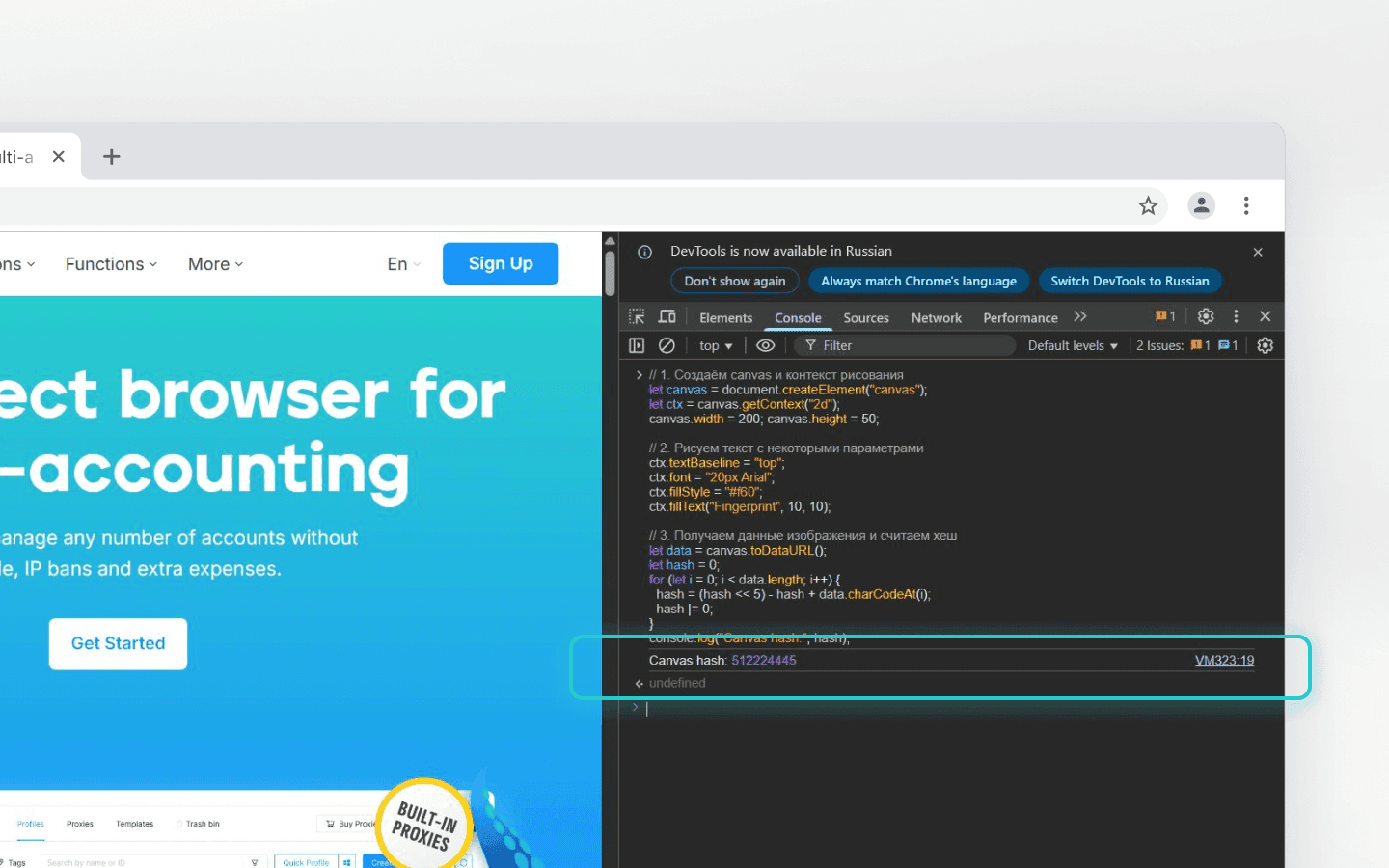Click the filter funnel icon in the search field
The image size is (1389, 868).
(255, 862)
